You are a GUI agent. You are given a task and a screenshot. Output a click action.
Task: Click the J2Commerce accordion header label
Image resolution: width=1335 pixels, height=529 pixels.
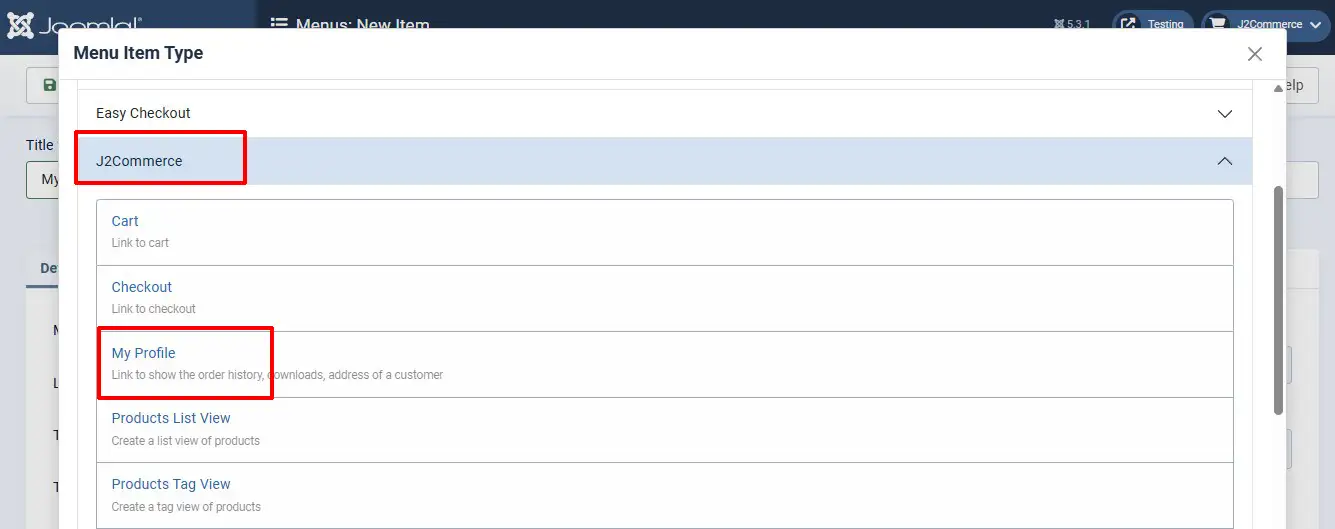139,161
